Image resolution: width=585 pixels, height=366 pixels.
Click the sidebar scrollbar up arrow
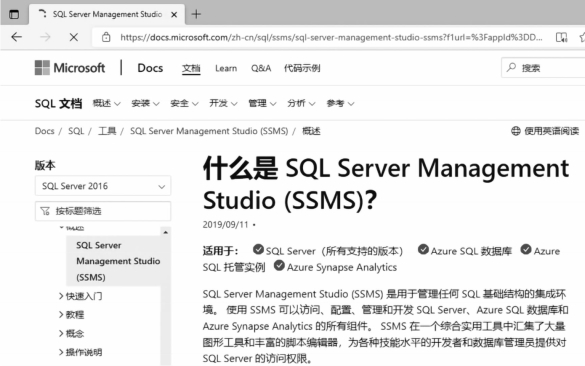[166, 232]
